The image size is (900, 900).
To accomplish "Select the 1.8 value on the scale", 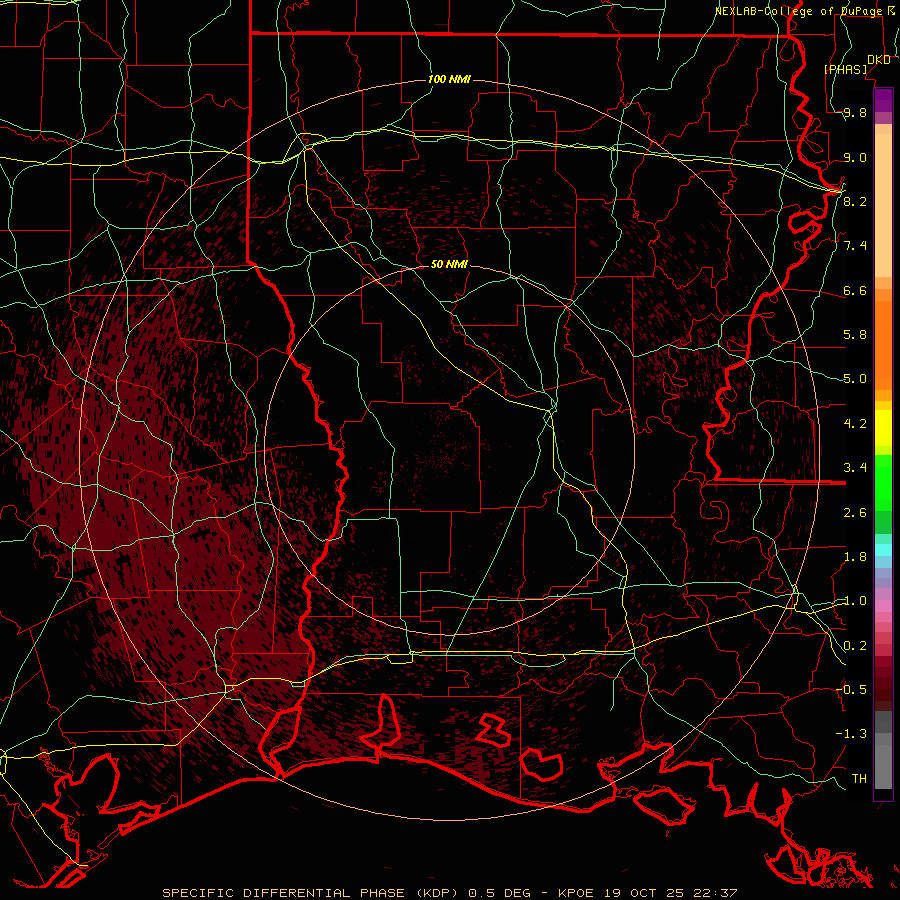I will [855, 557].
